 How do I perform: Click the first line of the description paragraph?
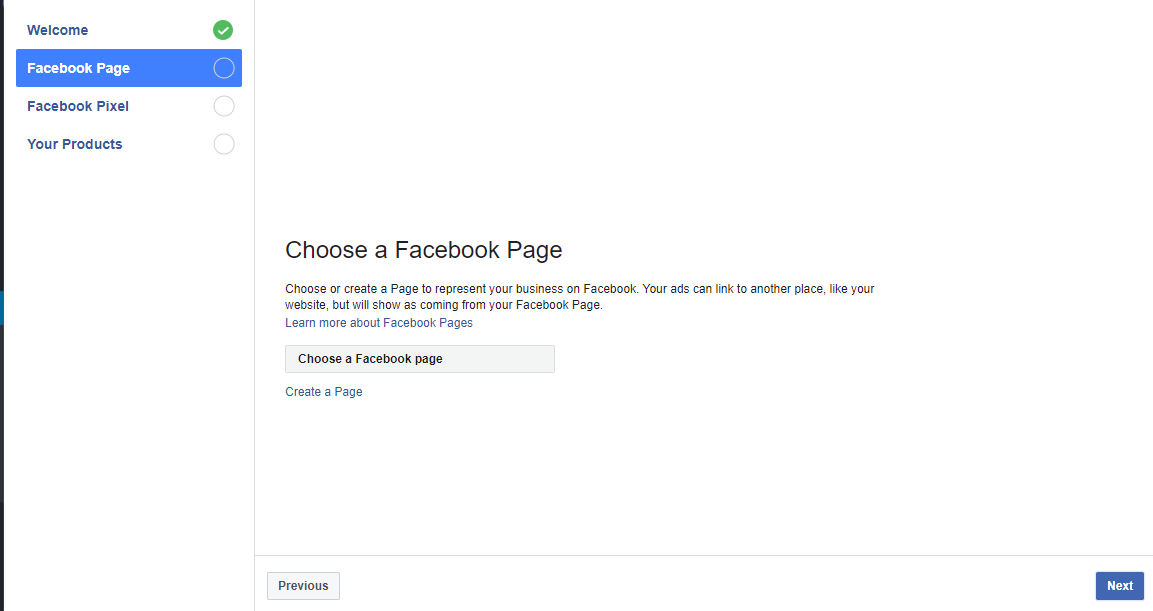click(x=579, y=289)
